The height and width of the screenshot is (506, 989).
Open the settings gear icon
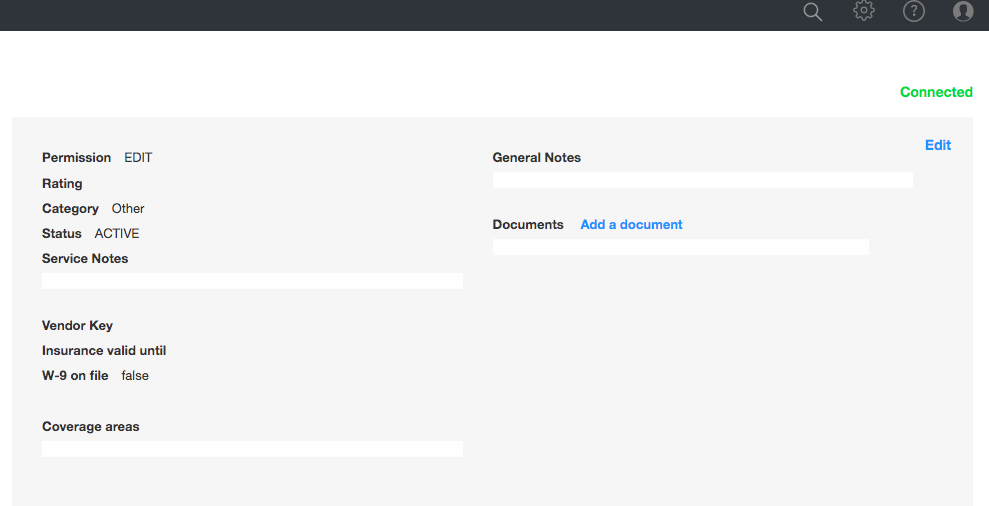coord(864,11)
